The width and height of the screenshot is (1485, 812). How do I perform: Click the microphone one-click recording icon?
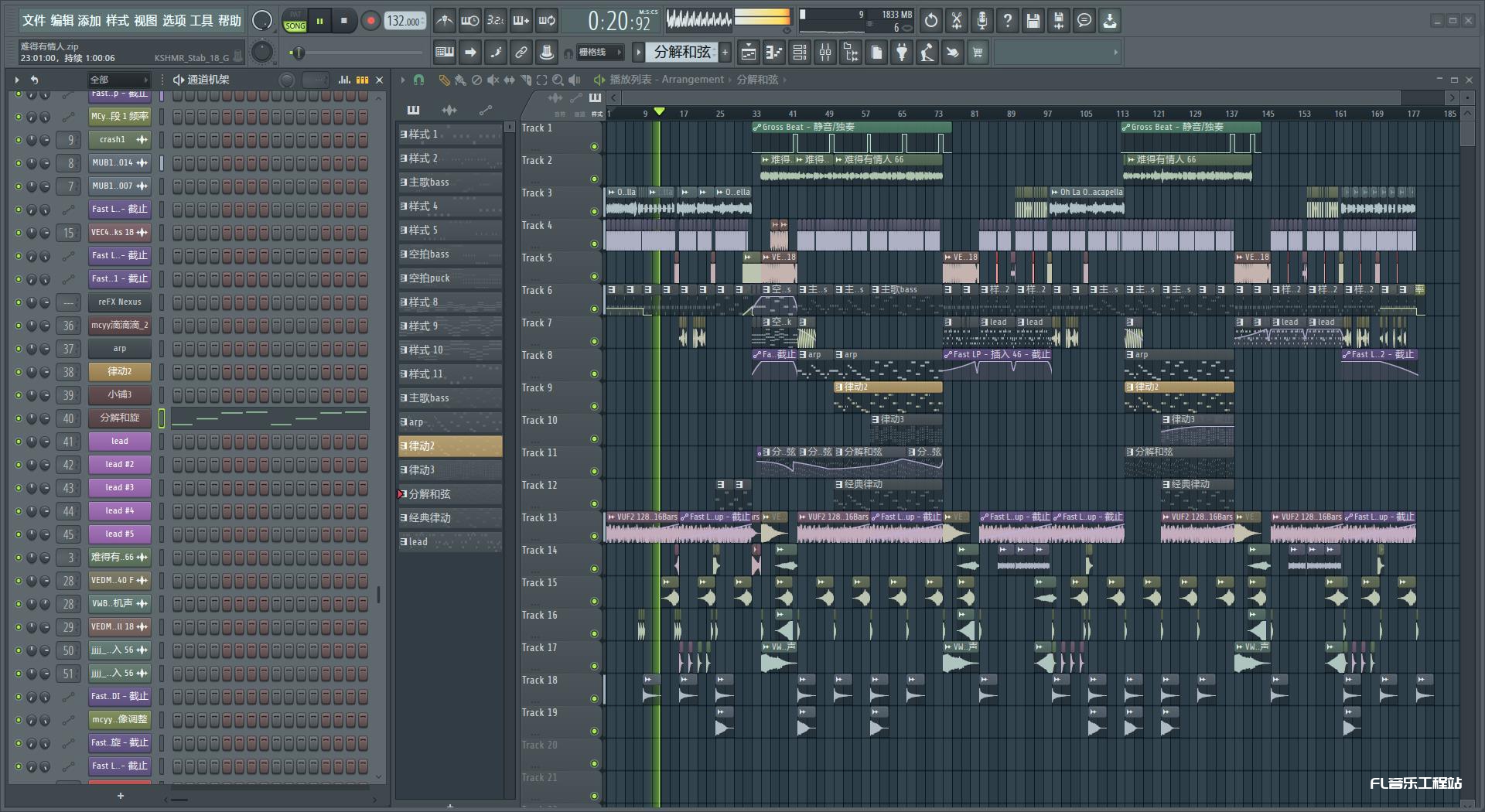point(982,21)
